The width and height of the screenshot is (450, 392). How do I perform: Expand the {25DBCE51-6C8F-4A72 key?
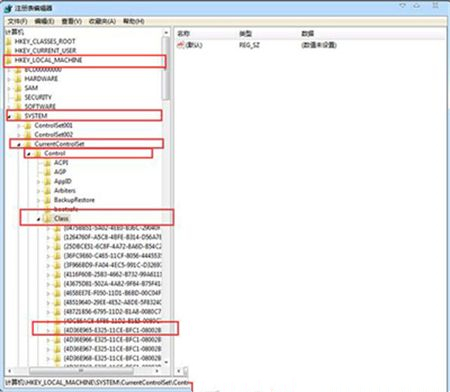[48, 247]
